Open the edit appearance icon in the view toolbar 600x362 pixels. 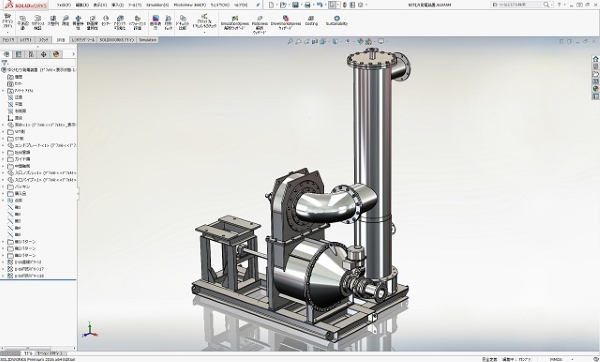[x=360, y=41]
